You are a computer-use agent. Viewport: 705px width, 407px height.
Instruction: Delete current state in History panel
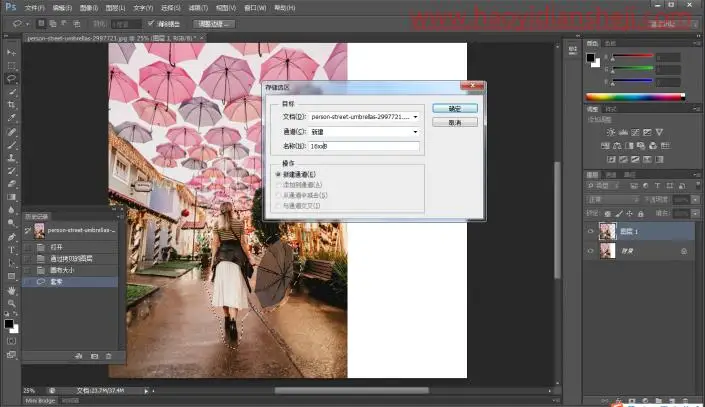pos(108,356)
